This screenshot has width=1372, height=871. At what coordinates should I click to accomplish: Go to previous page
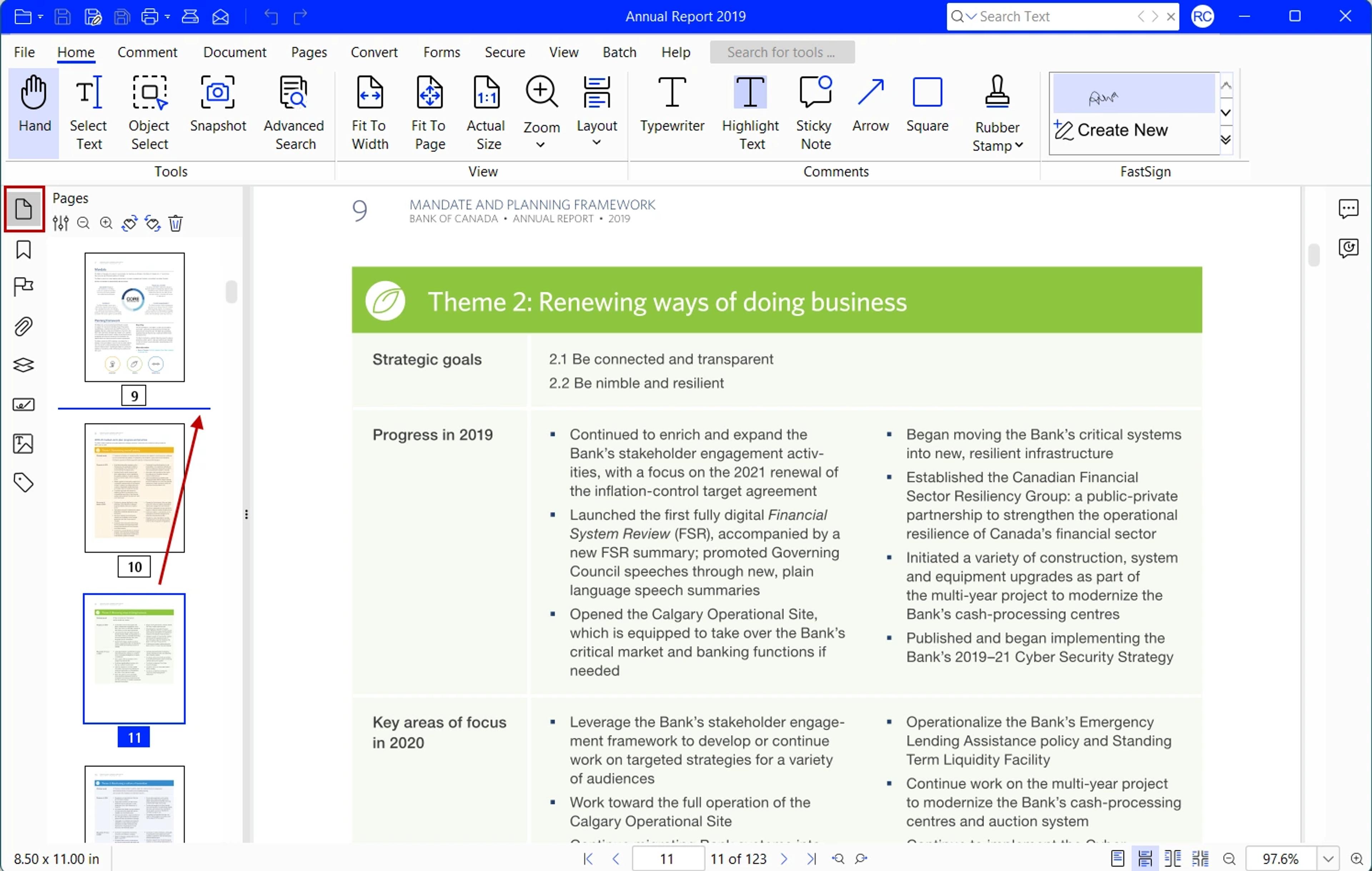(615, 859)
